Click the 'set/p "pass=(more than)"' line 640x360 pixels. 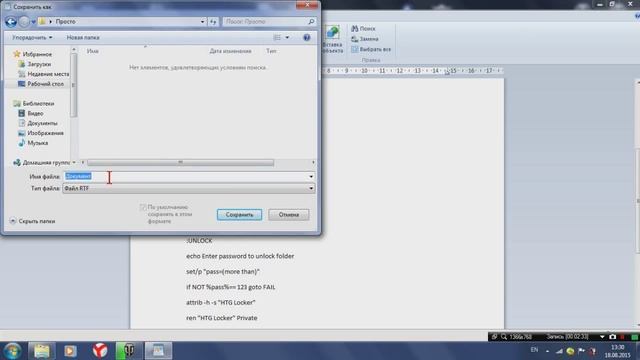[x=223, y=271]
